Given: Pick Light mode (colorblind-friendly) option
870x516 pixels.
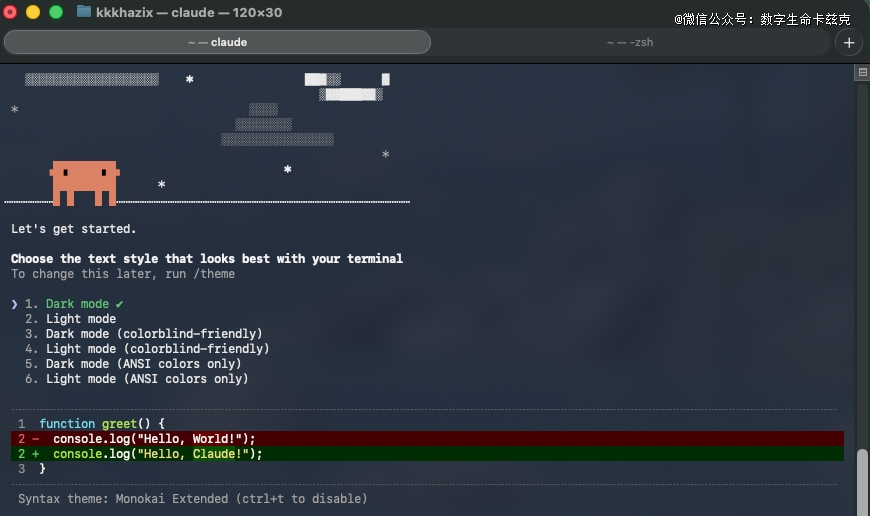Looking at the screenshot, I should pyautogui.click(x=157, y=349).
